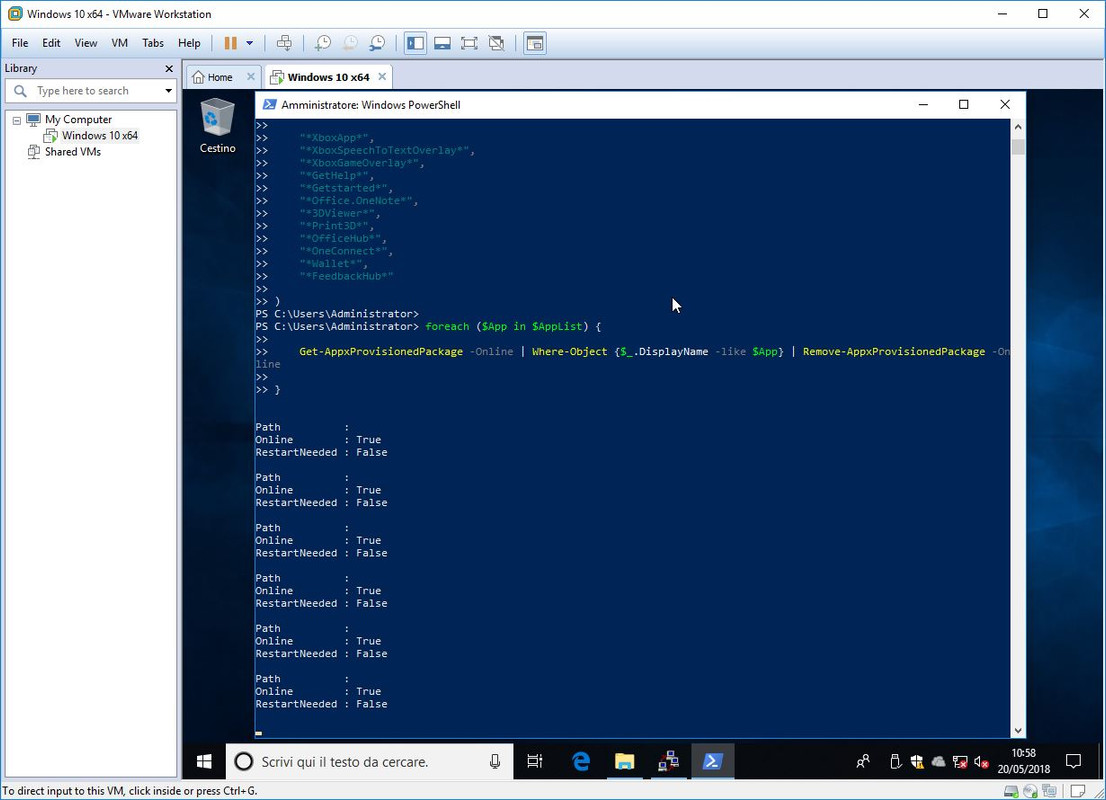Open the Action Center notifications icon
This screenshot has height=800, width=1106.
pos(1074,761)
